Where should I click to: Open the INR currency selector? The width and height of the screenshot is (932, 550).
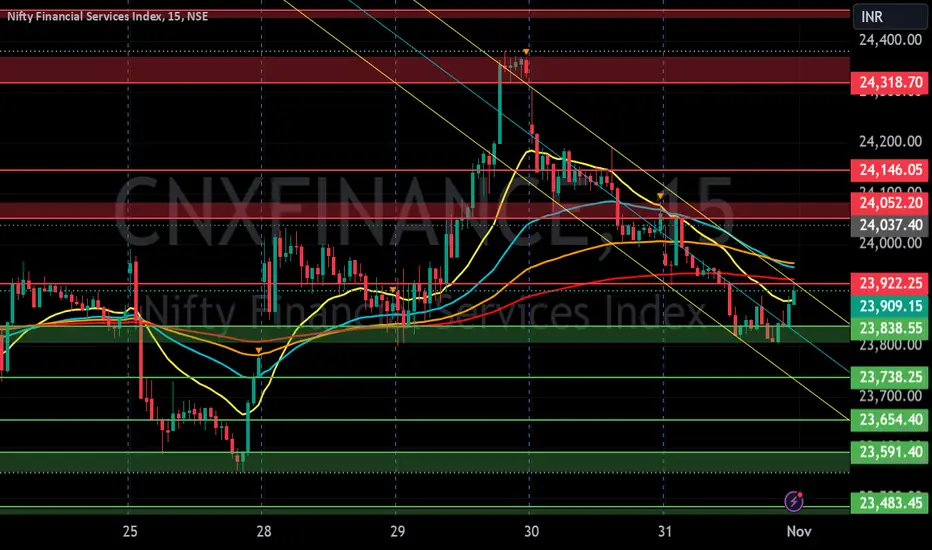(x=889, y=17)
